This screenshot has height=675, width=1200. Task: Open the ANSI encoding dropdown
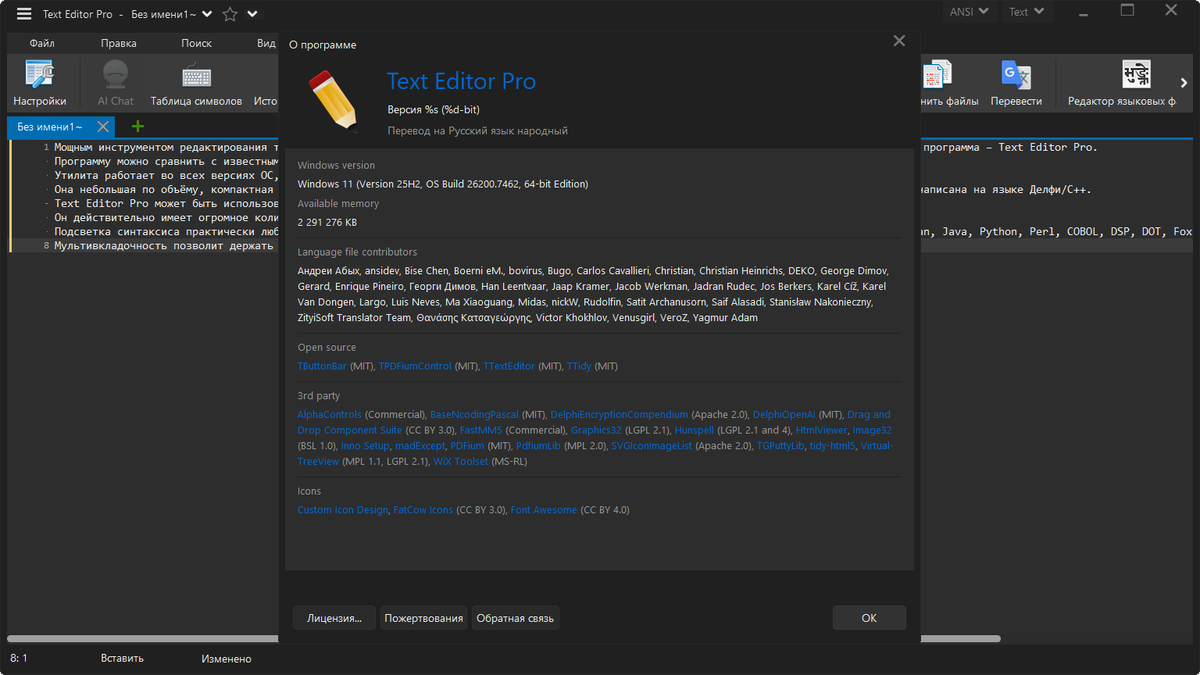click(969, 12)
